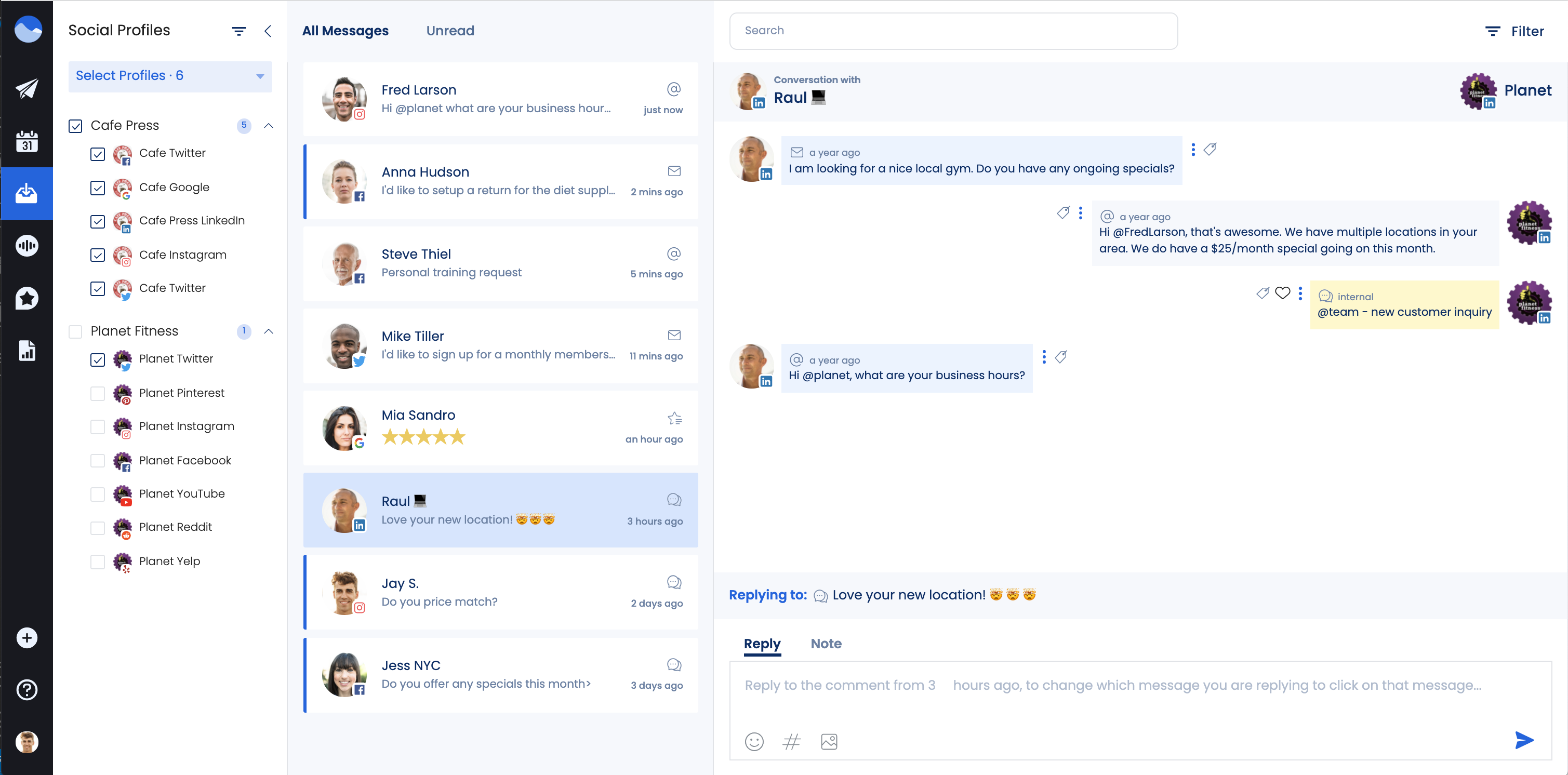Uncheck the Planet Twitter checkbox
This screenshot has width=1568, height=775.
(x=98, y=360)
